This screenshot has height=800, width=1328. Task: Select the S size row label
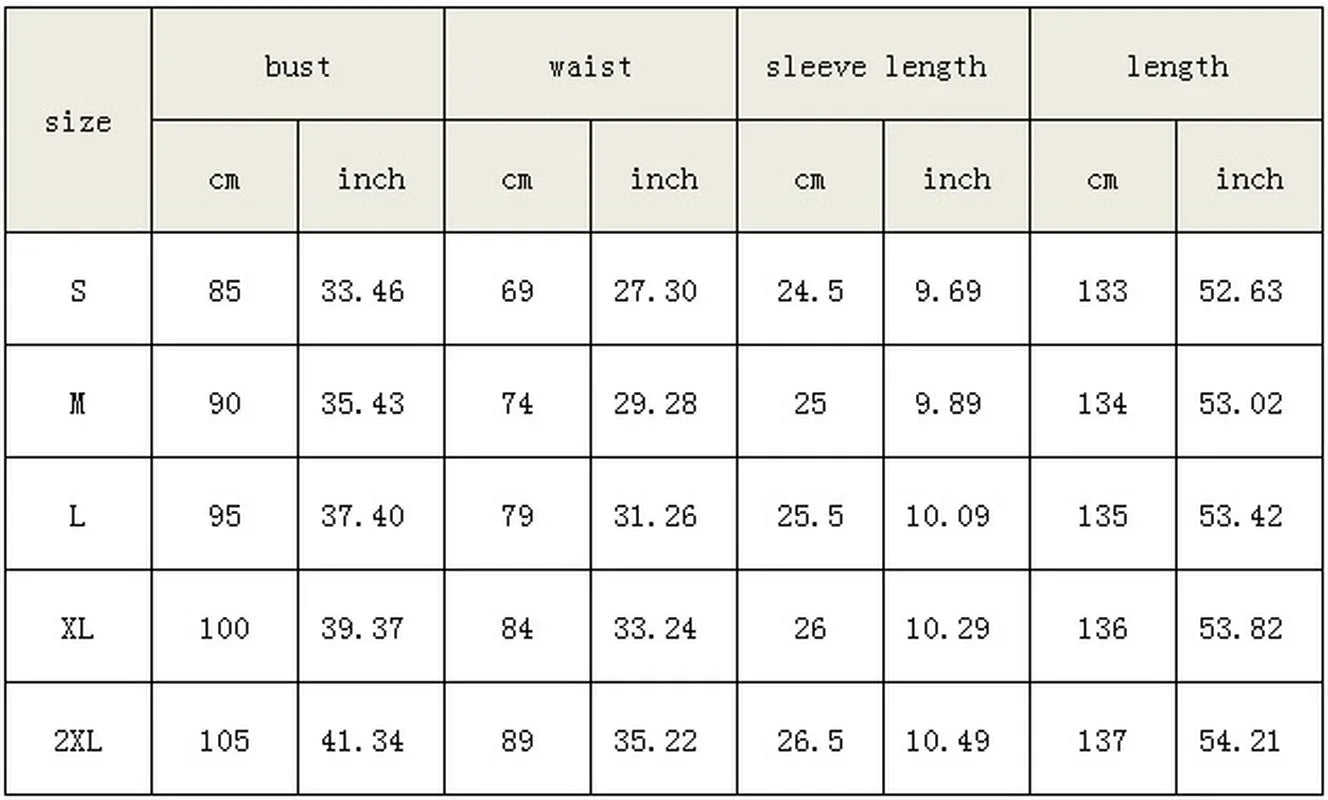point(77,291)
